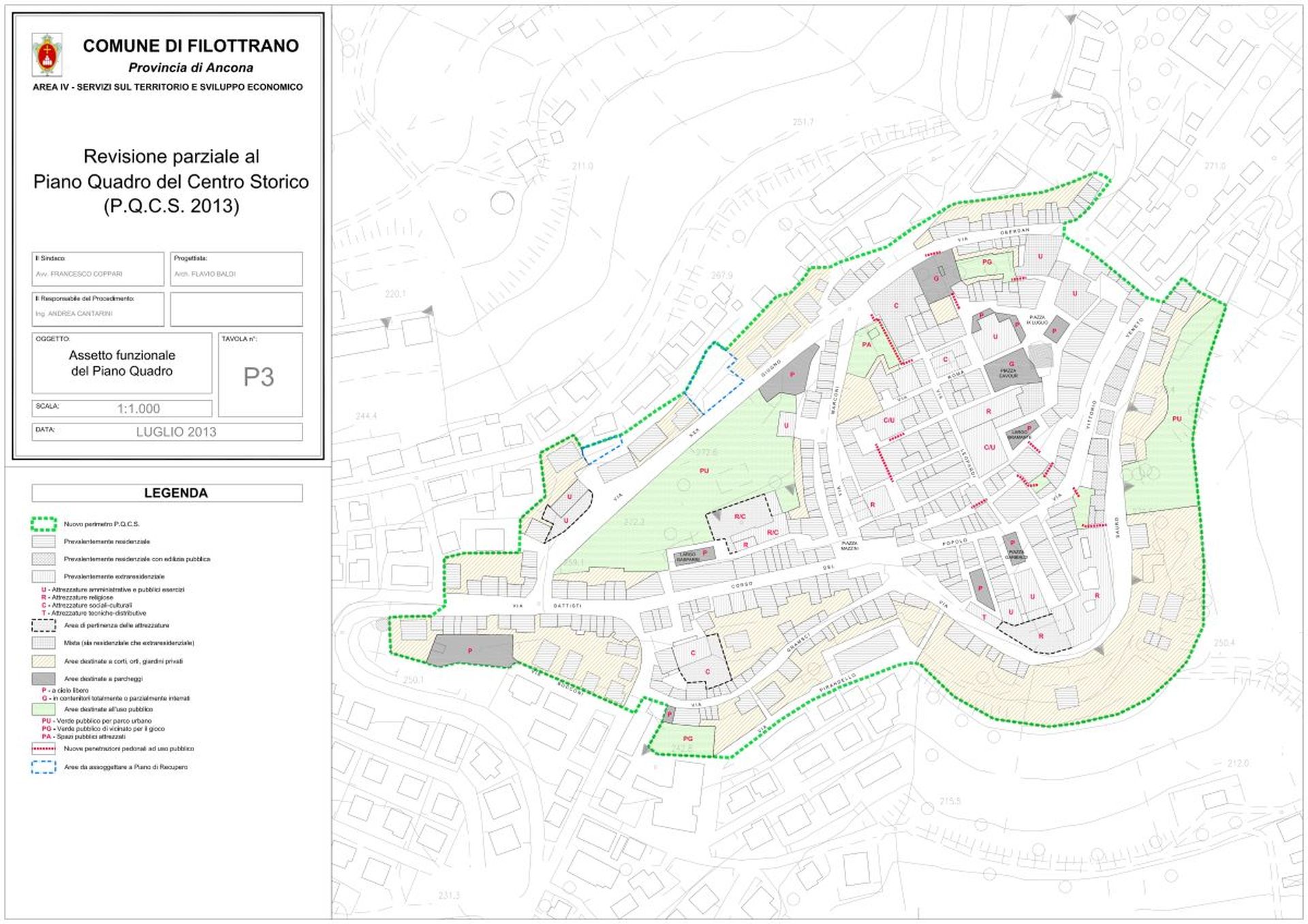
Task: Click the yellow hatched private gardens swatch
Action: [x=44, y=660]
